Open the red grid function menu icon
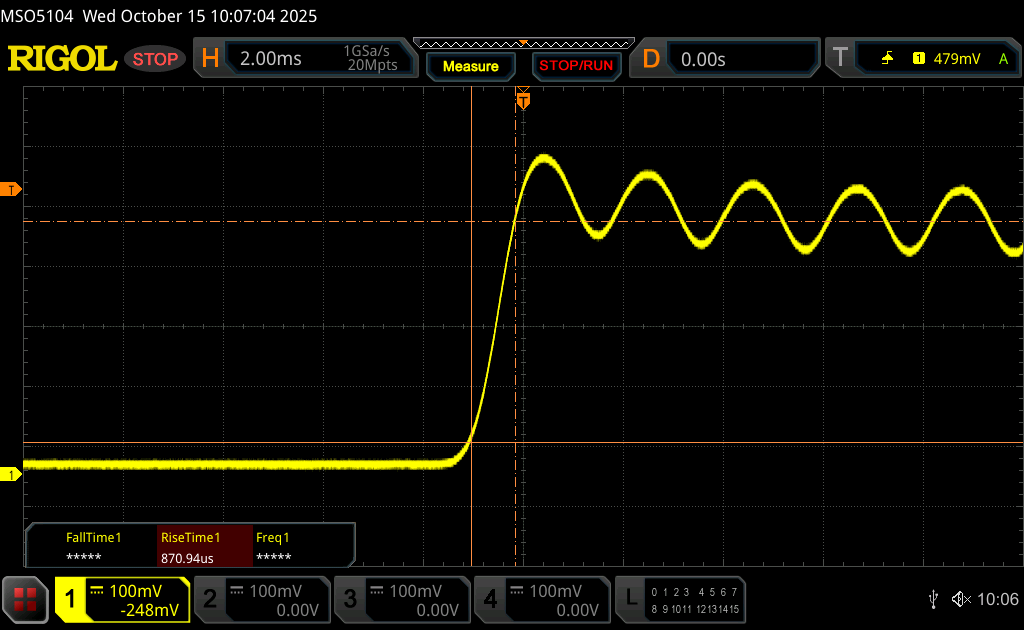 25,599
